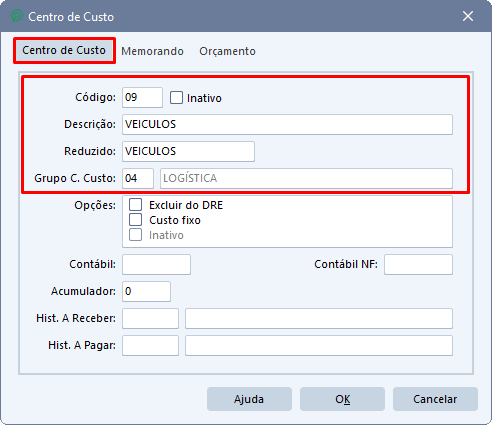Screen dimensions: 492x425
Task: Click the Hist. A Receber code field
Action: (x=150, y=318)
